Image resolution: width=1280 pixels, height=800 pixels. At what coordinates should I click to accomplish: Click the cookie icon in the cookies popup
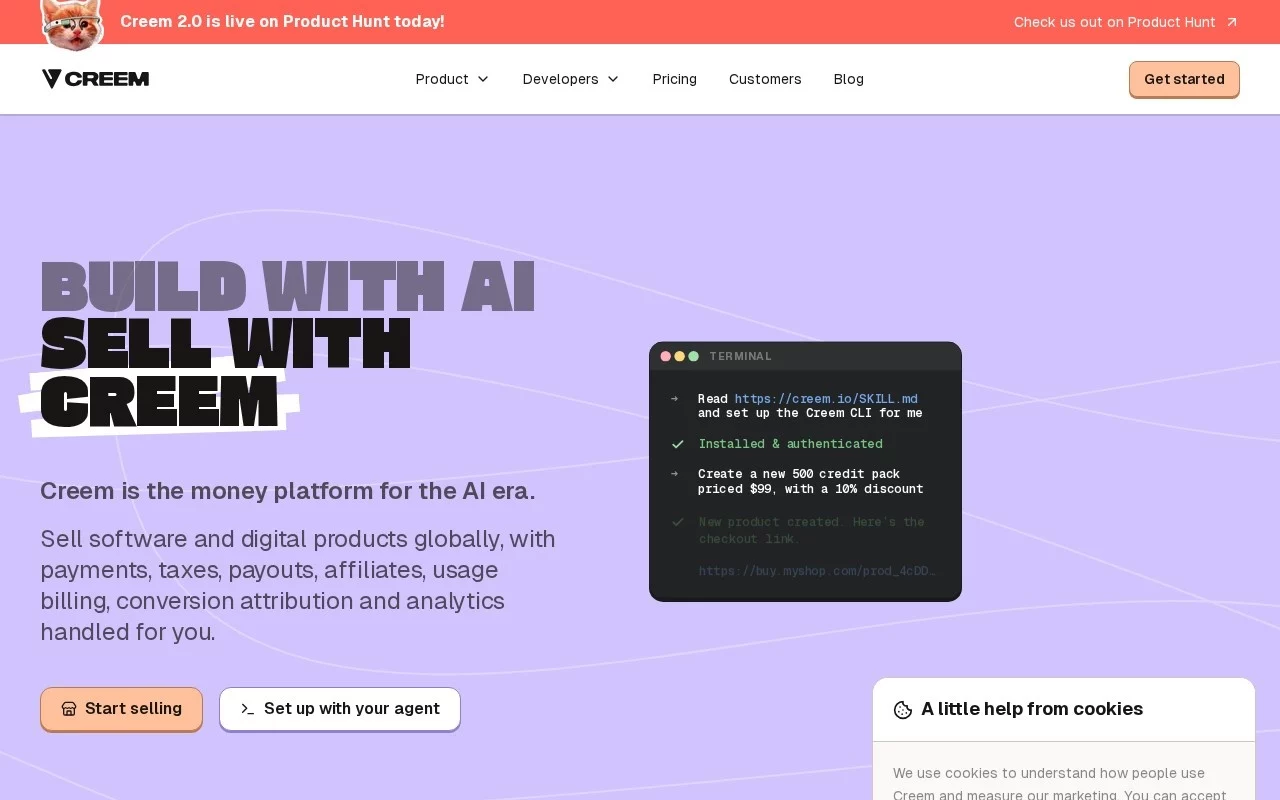click(x=903, y=710)
